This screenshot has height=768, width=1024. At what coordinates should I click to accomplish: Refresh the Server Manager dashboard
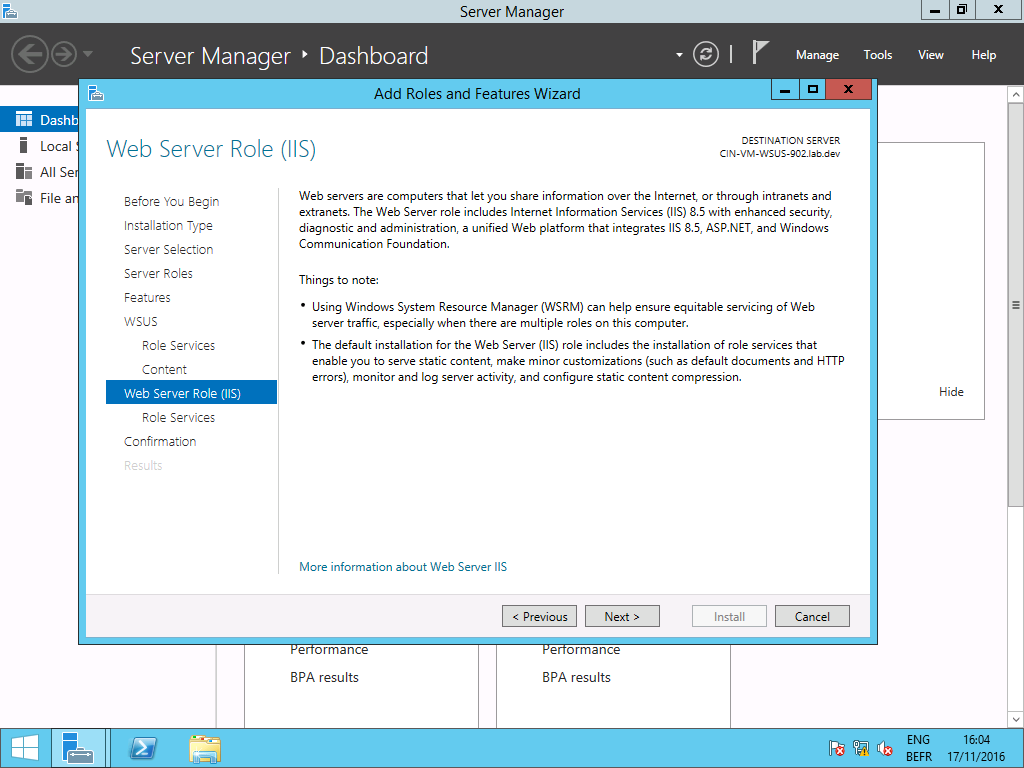pos(706,54)
